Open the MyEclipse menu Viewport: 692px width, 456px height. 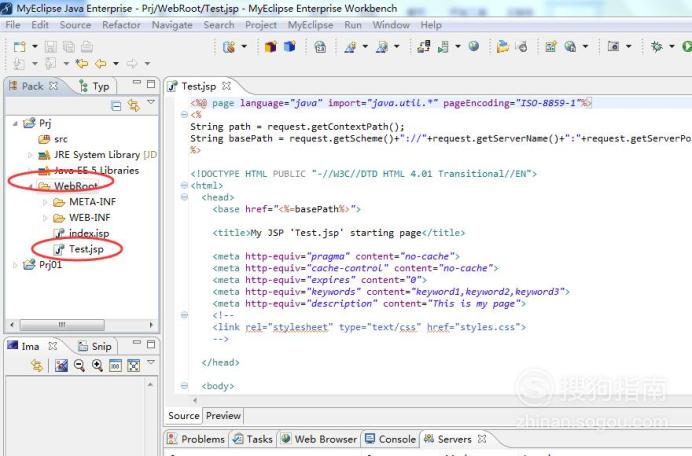coord(310,25)
